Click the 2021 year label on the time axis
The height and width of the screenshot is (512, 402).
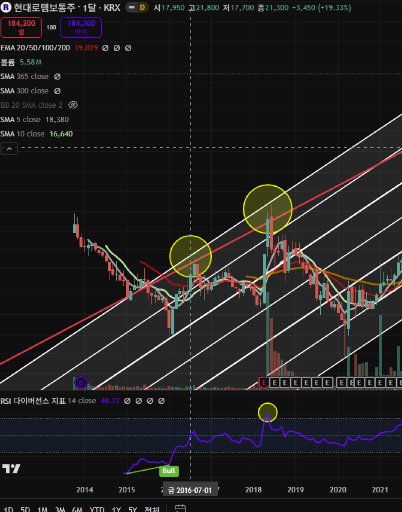coord(380,490)
